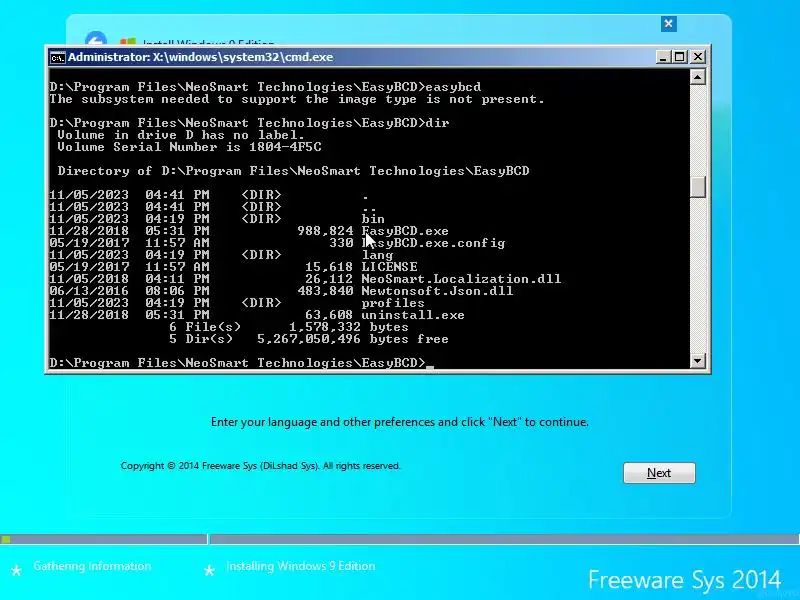Click the current command prompt line
Image resolution: width=800 pixels, height=600 pixels.
[241, 363]
